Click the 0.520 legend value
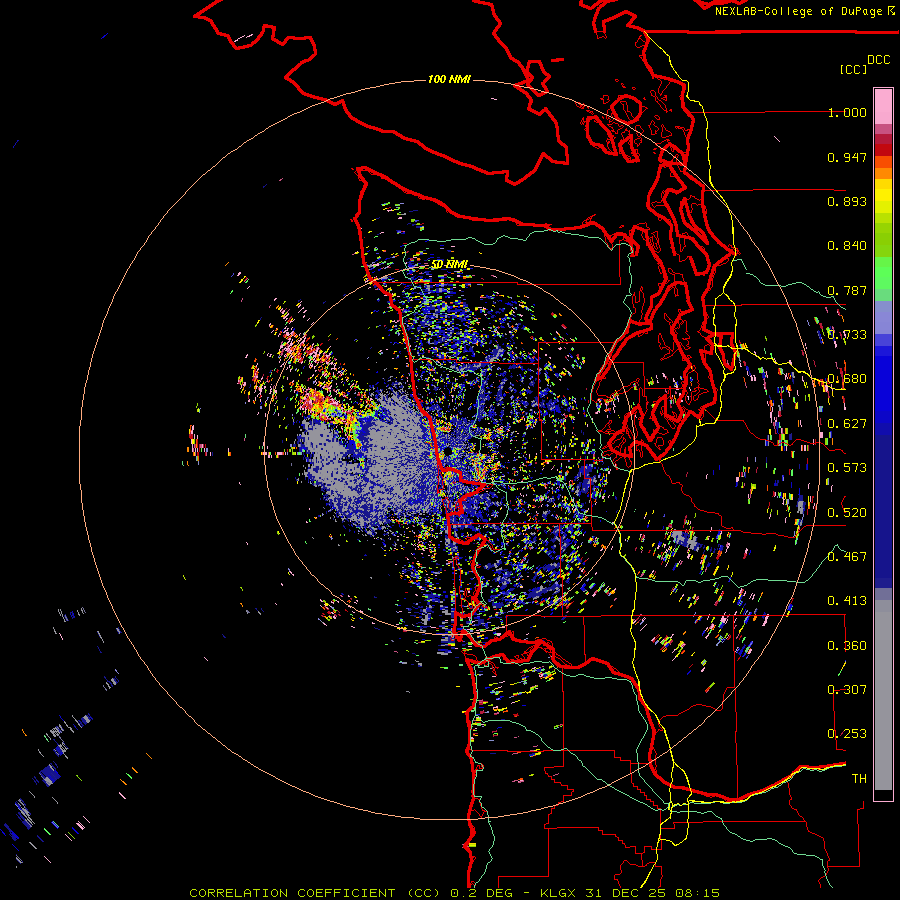900x900 pixels. (847, 513)
